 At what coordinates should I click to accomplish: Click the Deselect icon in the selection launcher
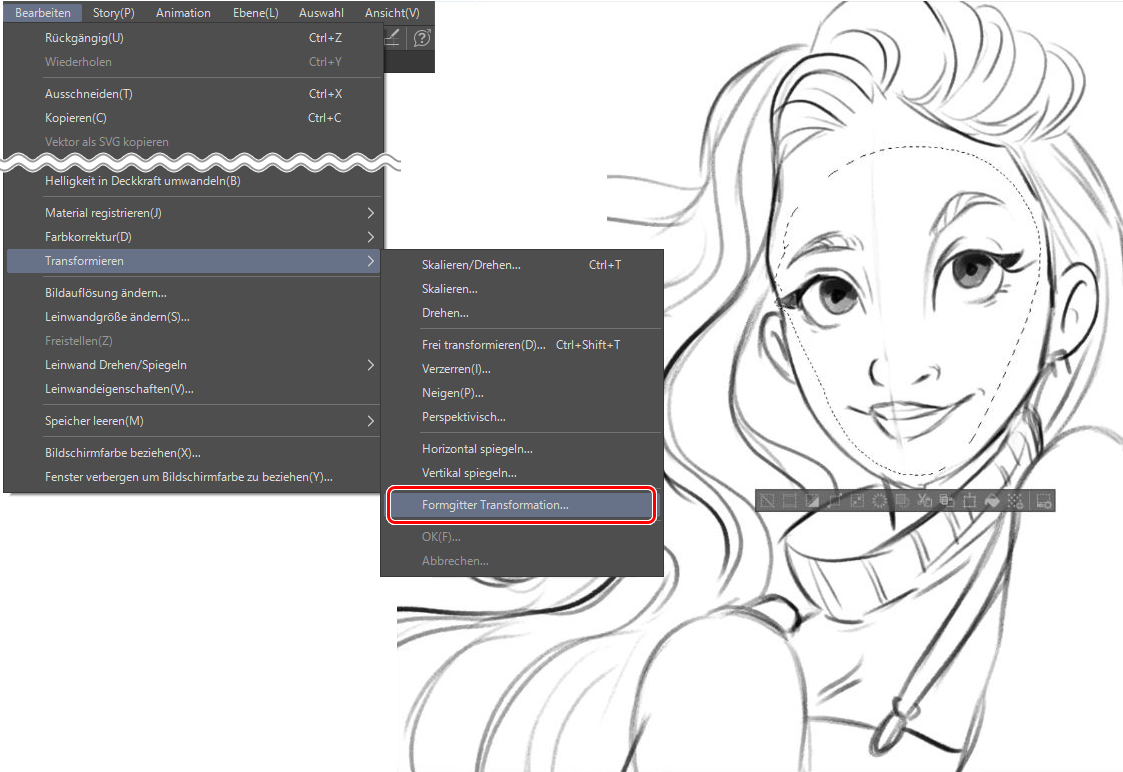coord(768,501)
